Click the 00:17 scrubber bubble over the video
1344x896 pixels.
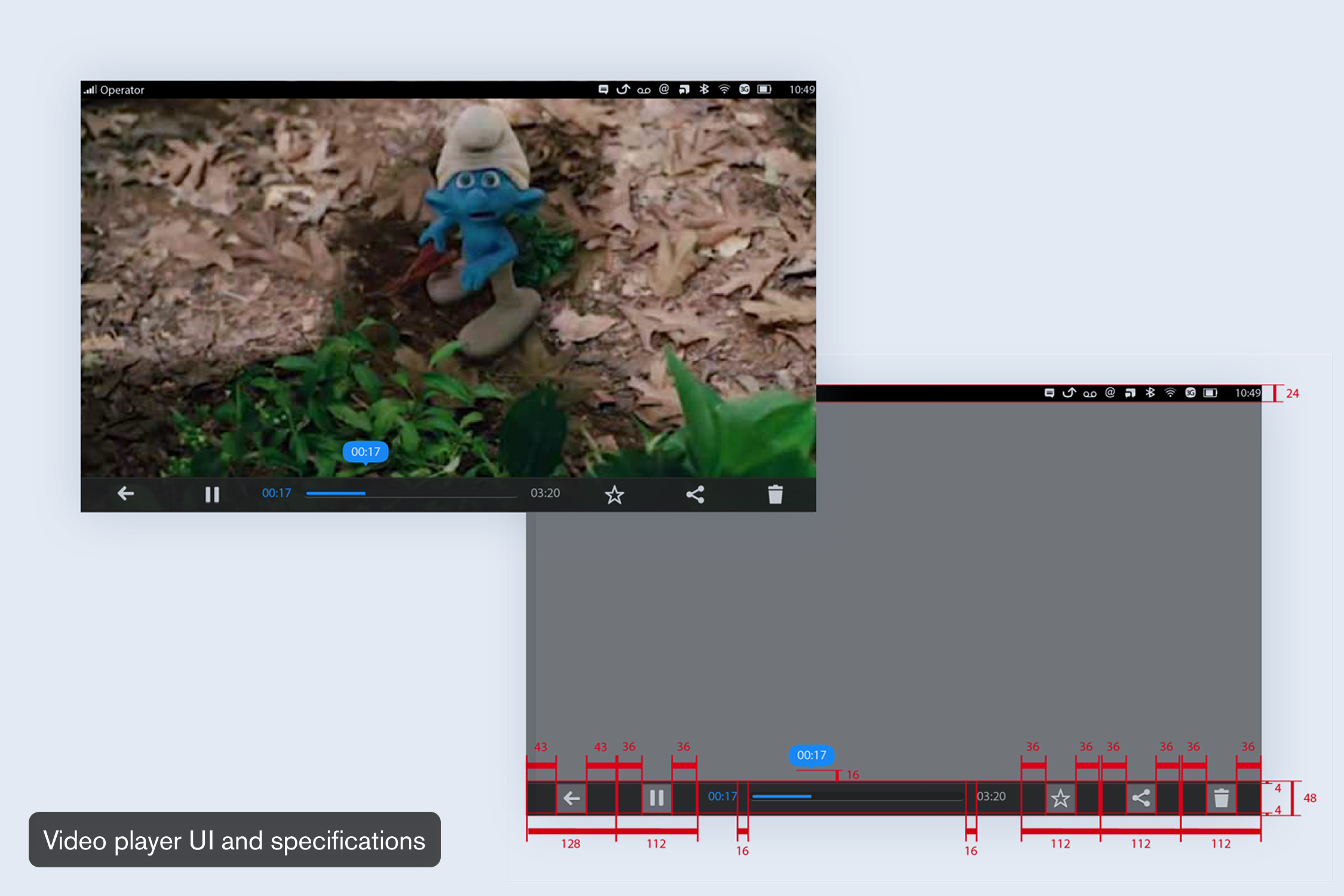point(366,452)
